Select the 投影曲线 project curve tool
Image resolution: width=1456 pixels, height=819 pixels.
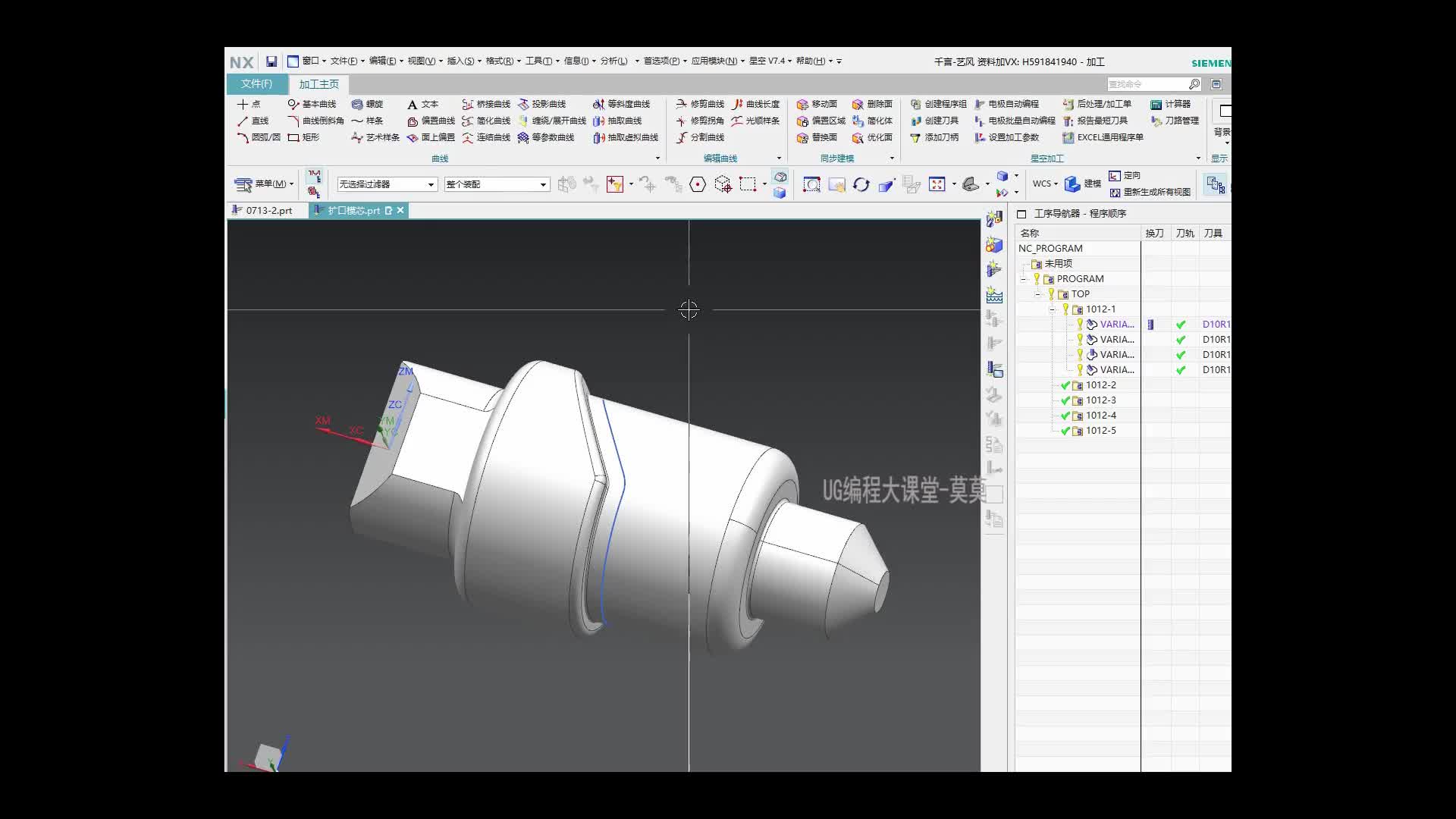541,104
